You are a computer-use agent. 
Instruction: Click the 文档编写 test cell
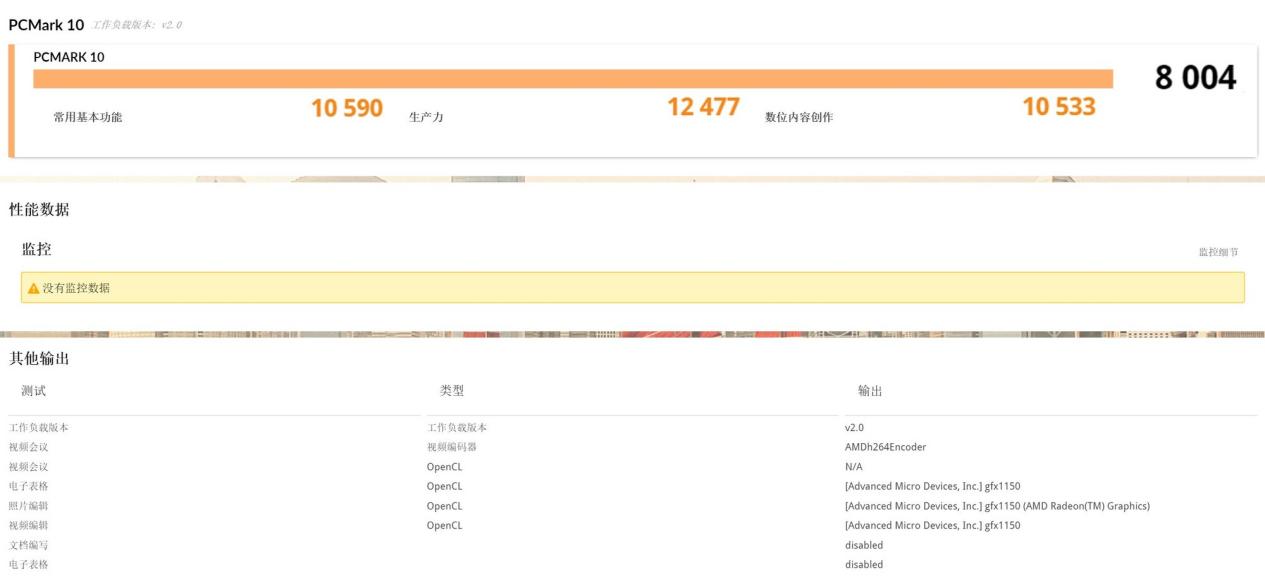click(x=29, y=545)
